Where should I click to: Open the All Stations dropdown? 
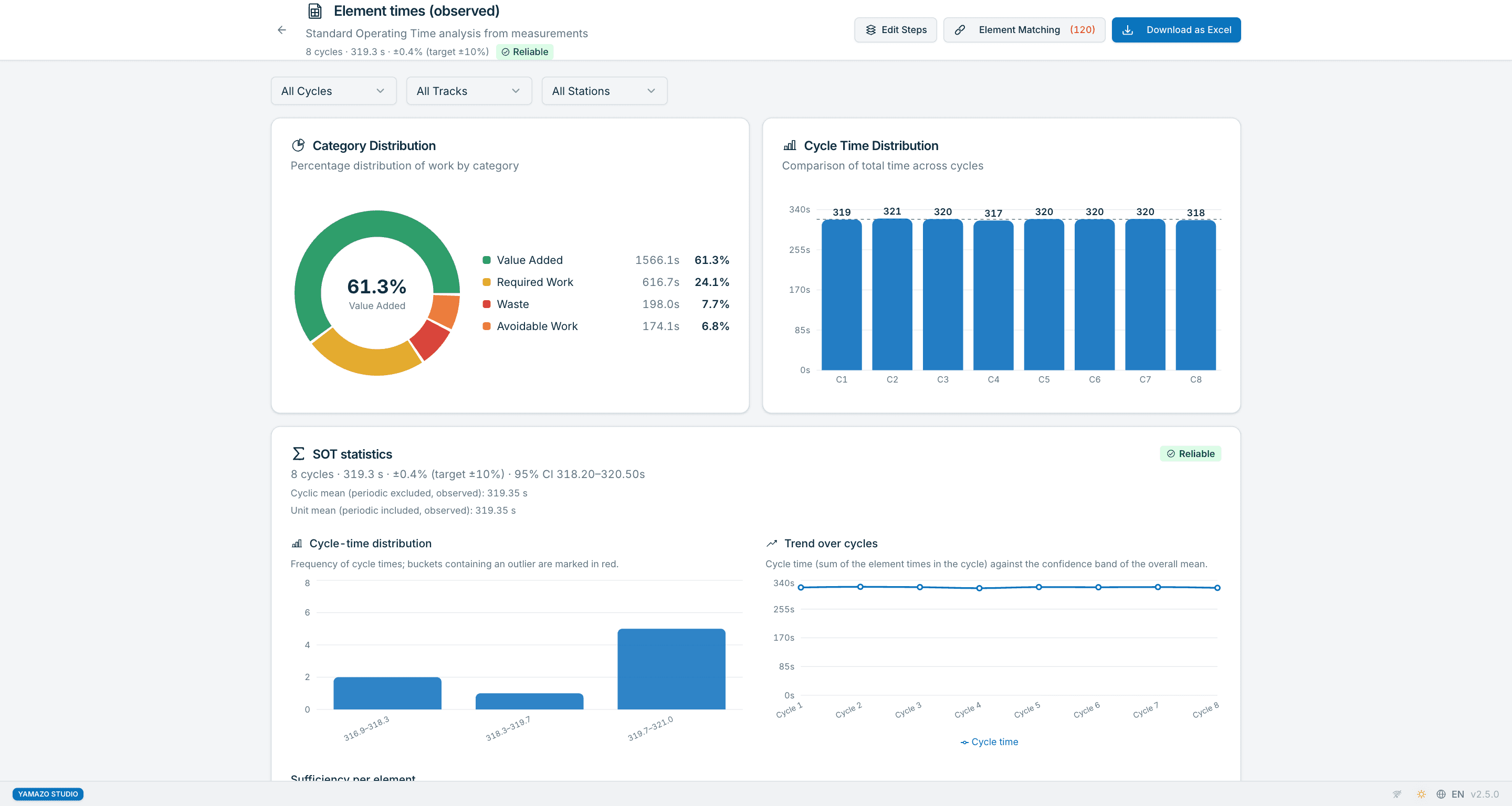[x=604, y=91]
